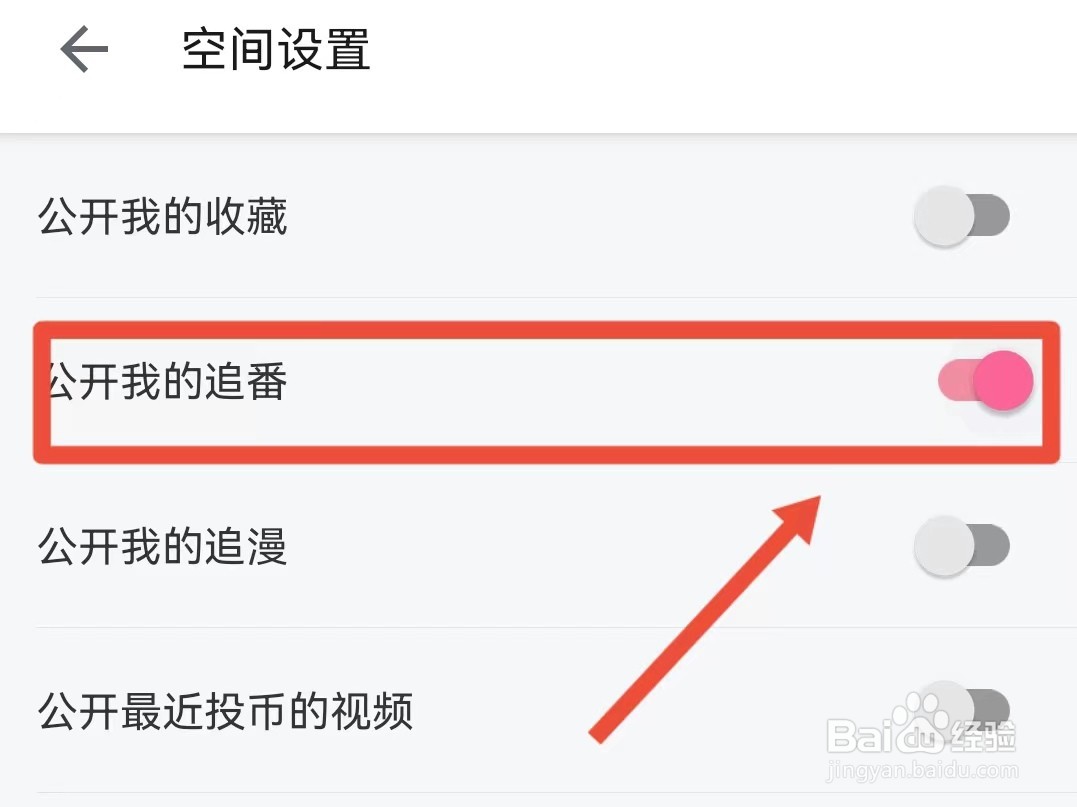This screenshot has height=807, width=1077.
Task: Tap the back arrow icon
Action: [x=84, y=50]
